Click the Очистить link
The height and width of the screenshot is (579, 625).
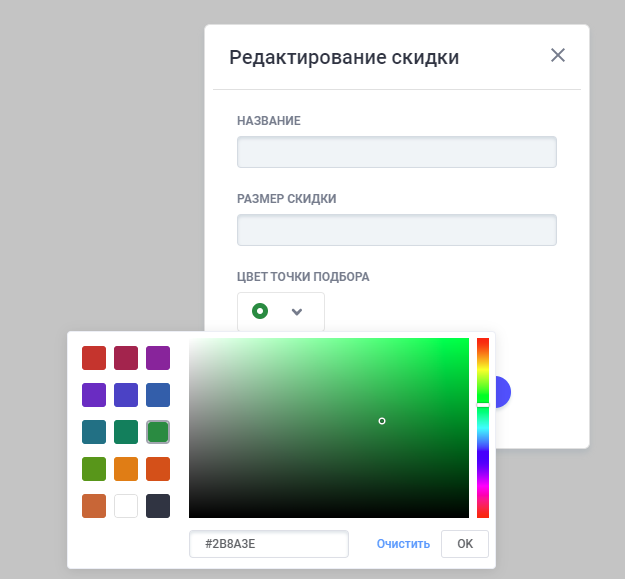click(x=403, y=544)
